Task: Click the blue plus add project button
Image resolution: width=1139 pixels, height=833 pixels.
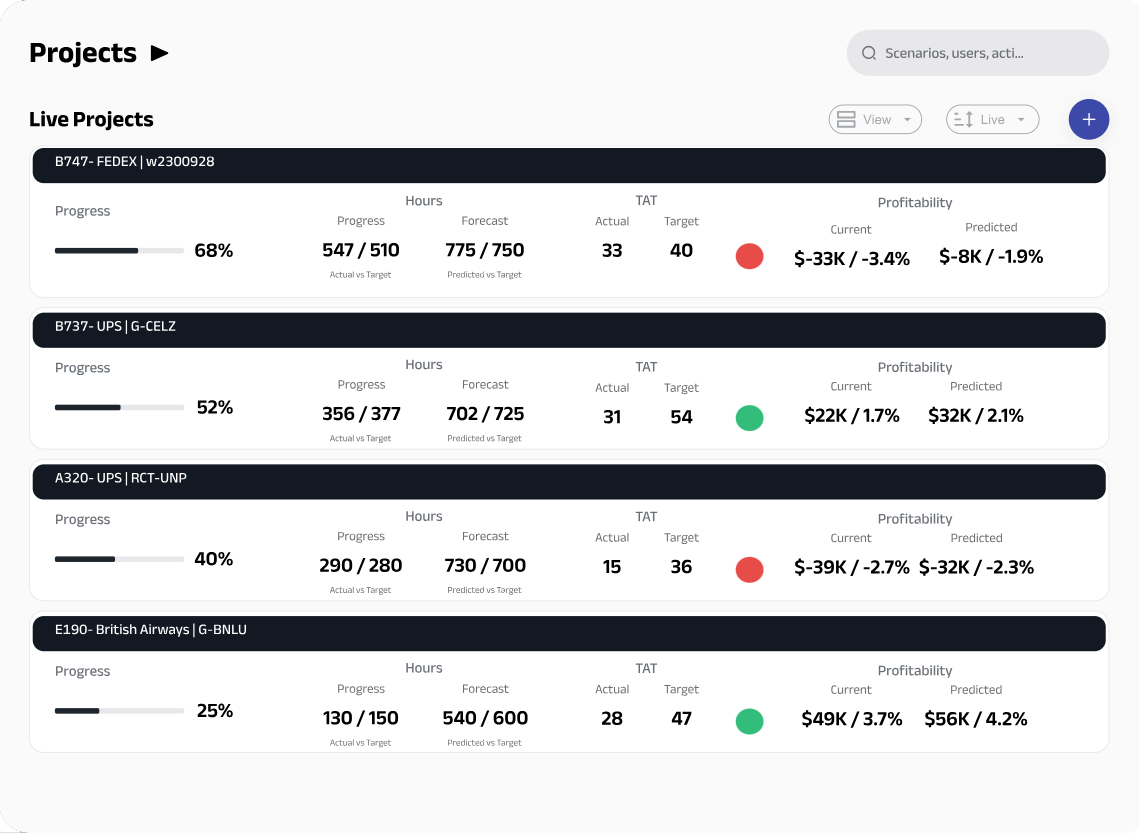Action: tap(1088, 120)
